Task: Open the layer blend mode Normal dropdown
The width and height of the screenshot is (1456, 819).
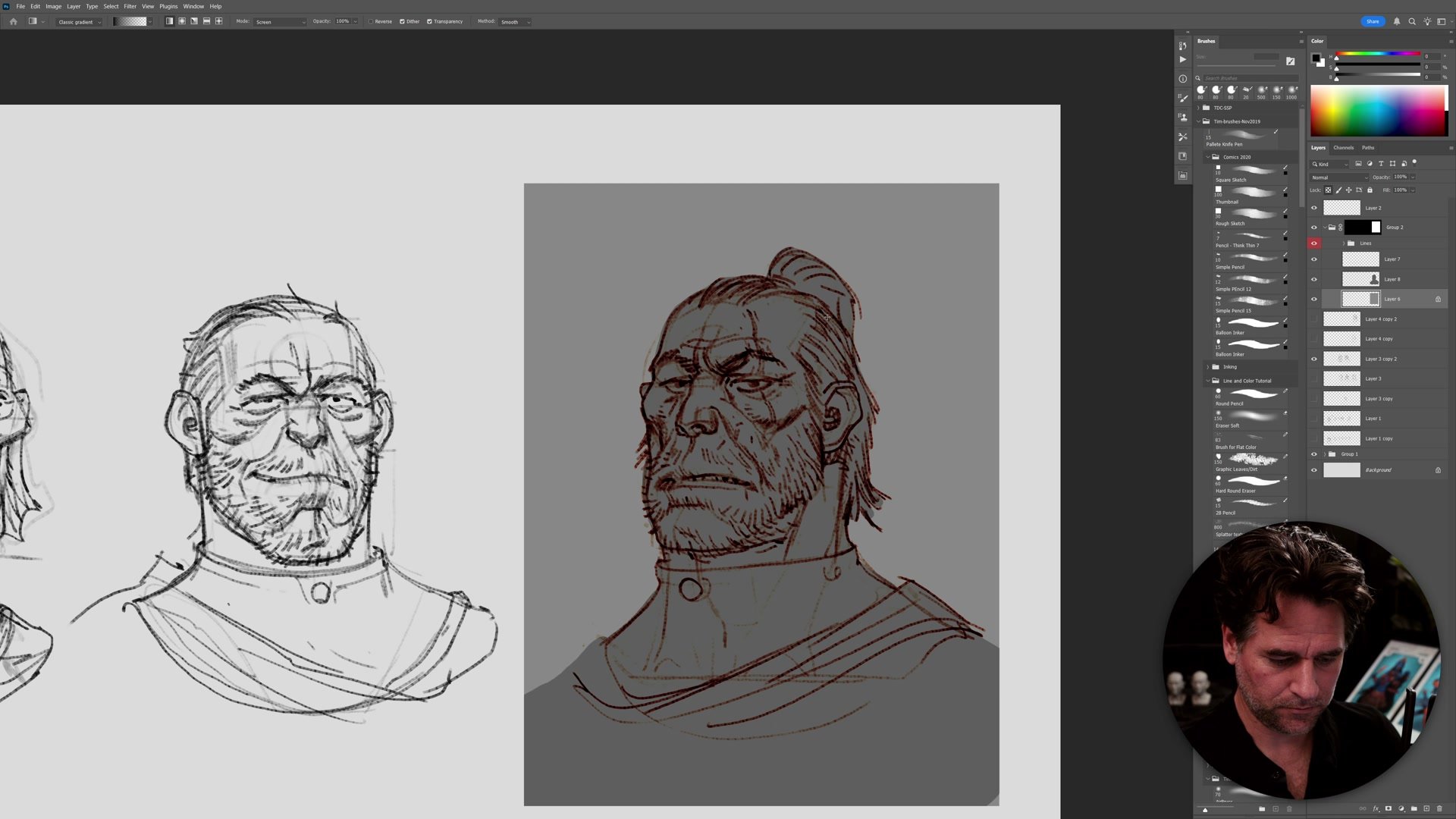Action: (1339, 177)
